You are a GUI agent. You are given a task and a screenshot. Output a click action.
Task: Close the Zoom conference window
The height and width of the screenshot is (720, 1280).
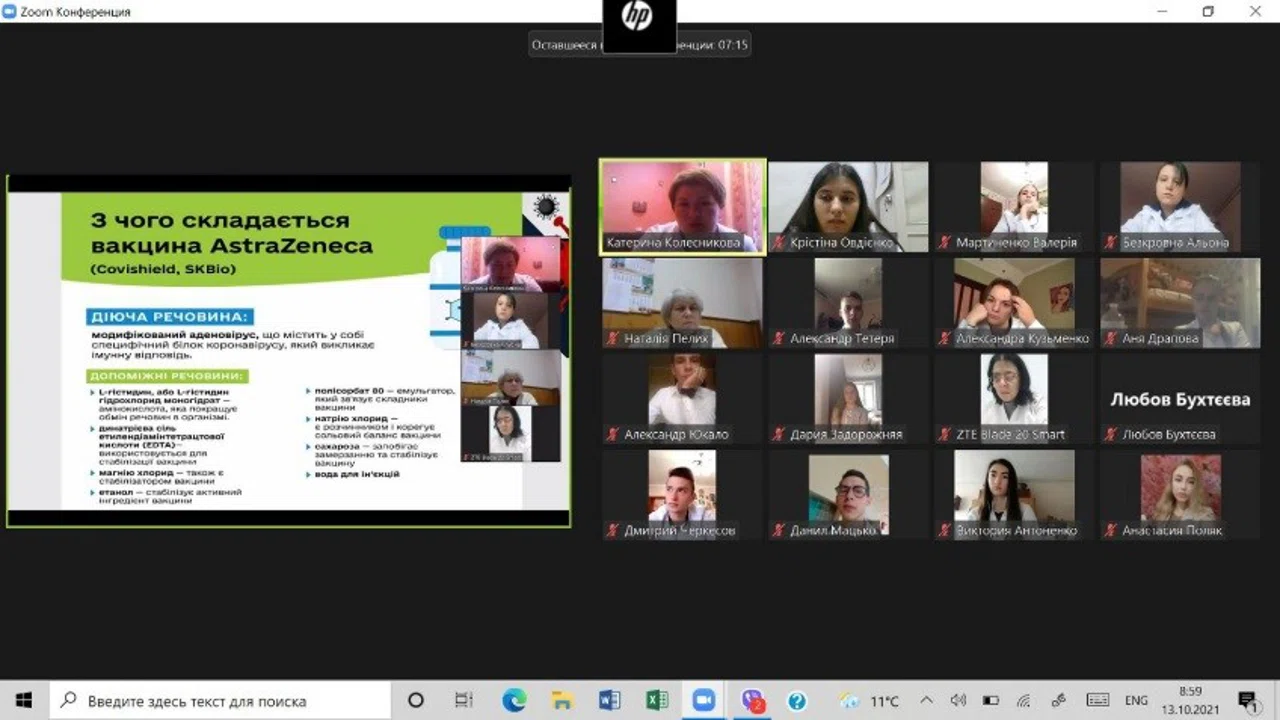pos(1256,11)
